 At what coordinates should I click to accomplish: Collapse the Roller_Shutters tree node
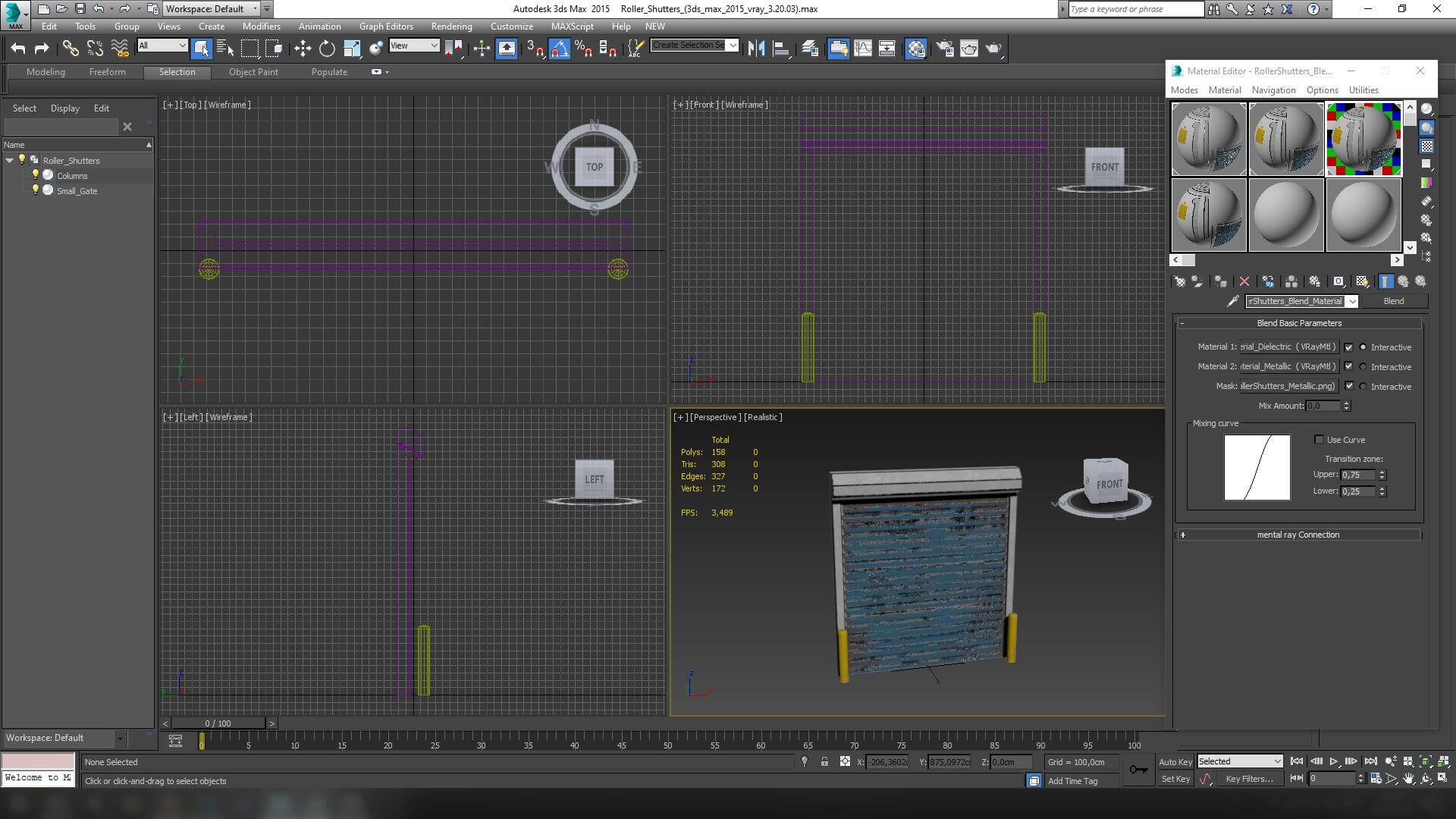[9, 161]
